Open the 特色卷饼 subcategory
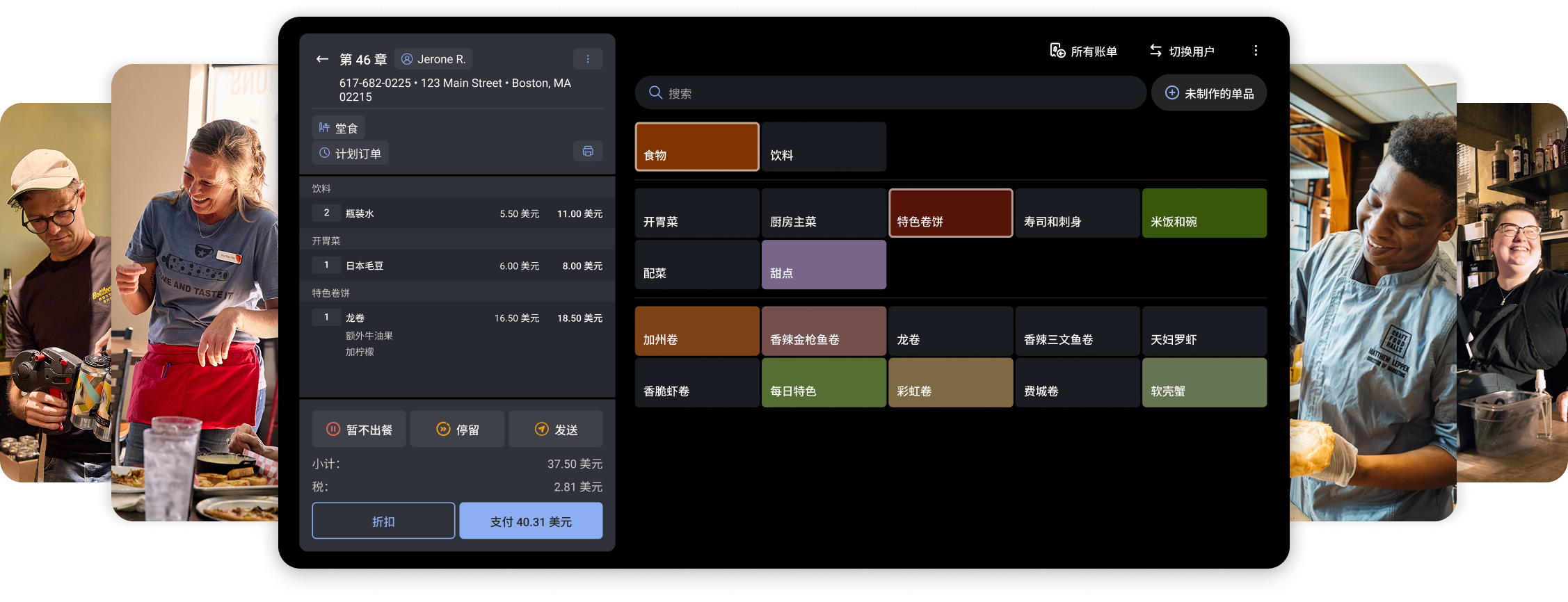The width and height of the screenshot is (1568, 602). tap(951, 213)
